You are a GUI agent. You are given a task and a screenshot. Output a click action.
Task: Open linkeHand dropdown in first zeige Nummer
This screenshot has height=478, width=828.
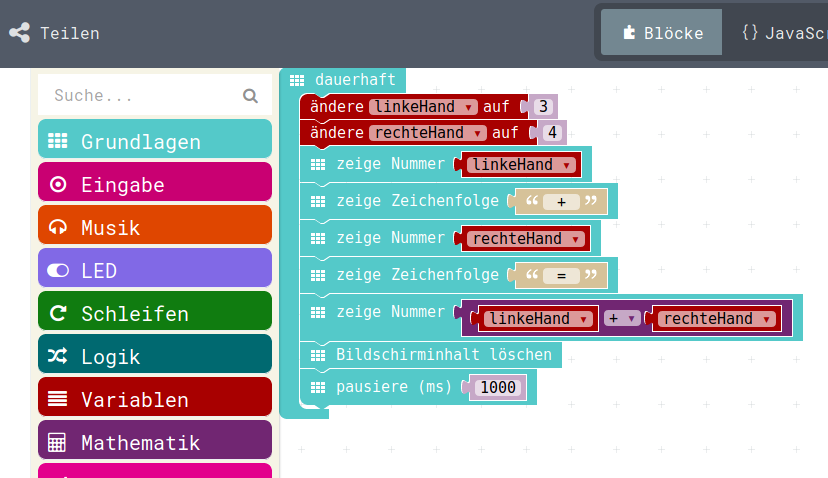521,165
